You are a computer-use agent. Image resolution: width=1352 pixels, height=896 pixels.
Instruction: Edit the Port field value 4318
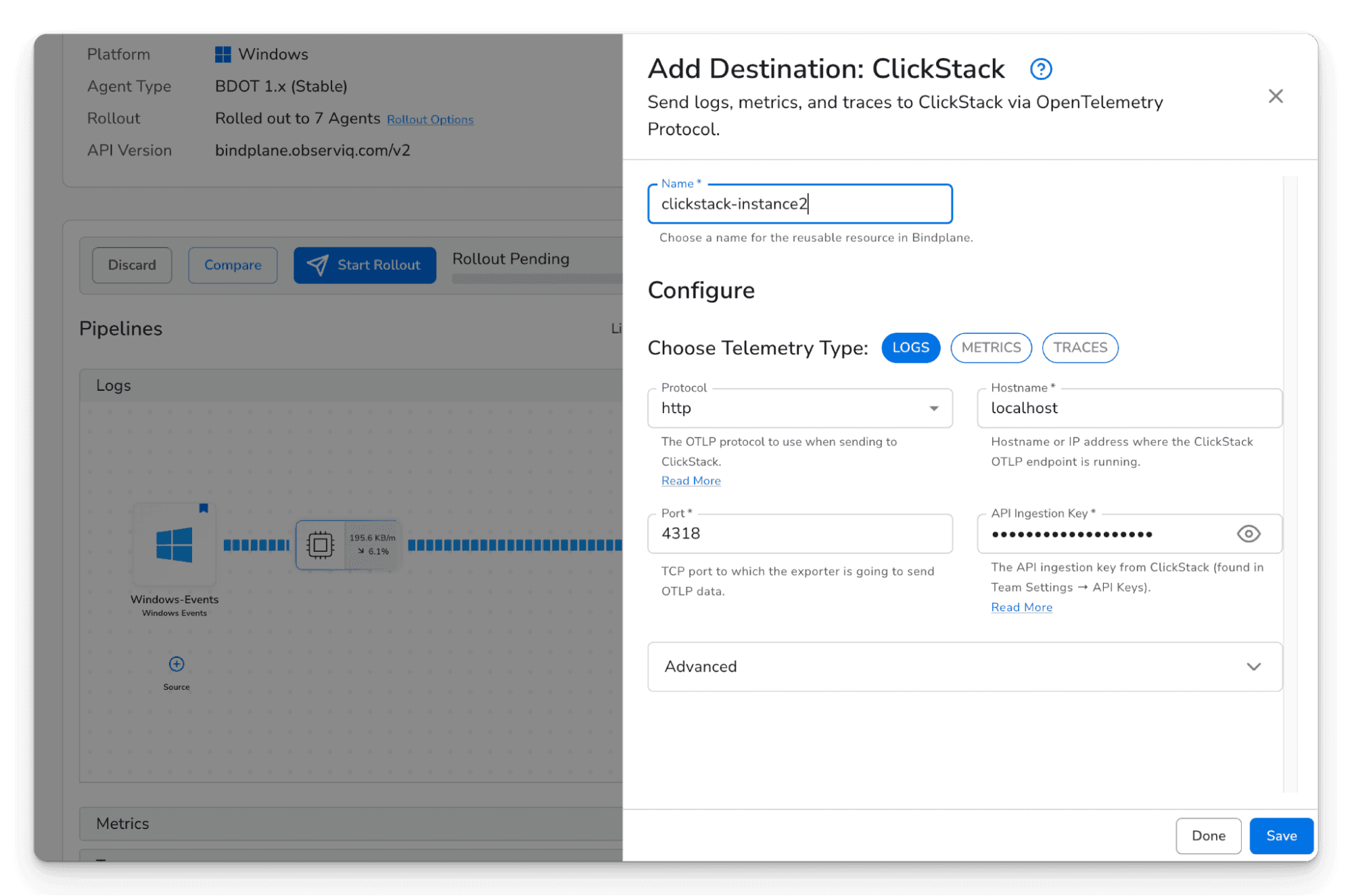tap(800, 534)
